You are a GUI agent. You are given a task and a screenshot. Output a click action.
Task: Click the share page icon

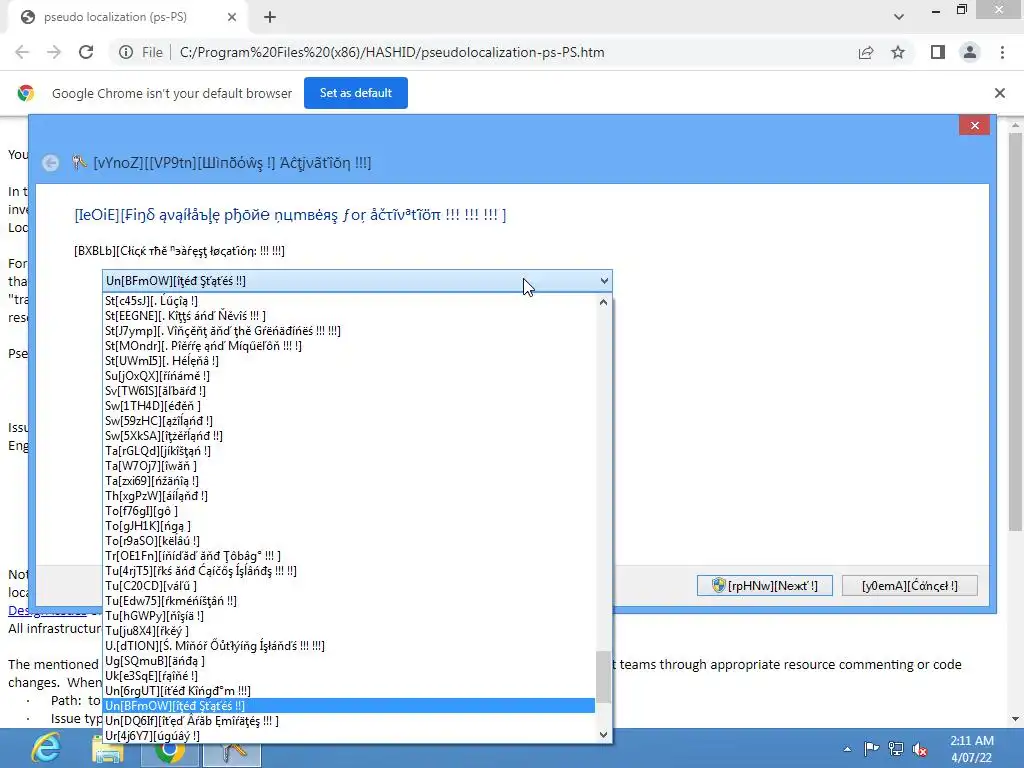(866, 52)
